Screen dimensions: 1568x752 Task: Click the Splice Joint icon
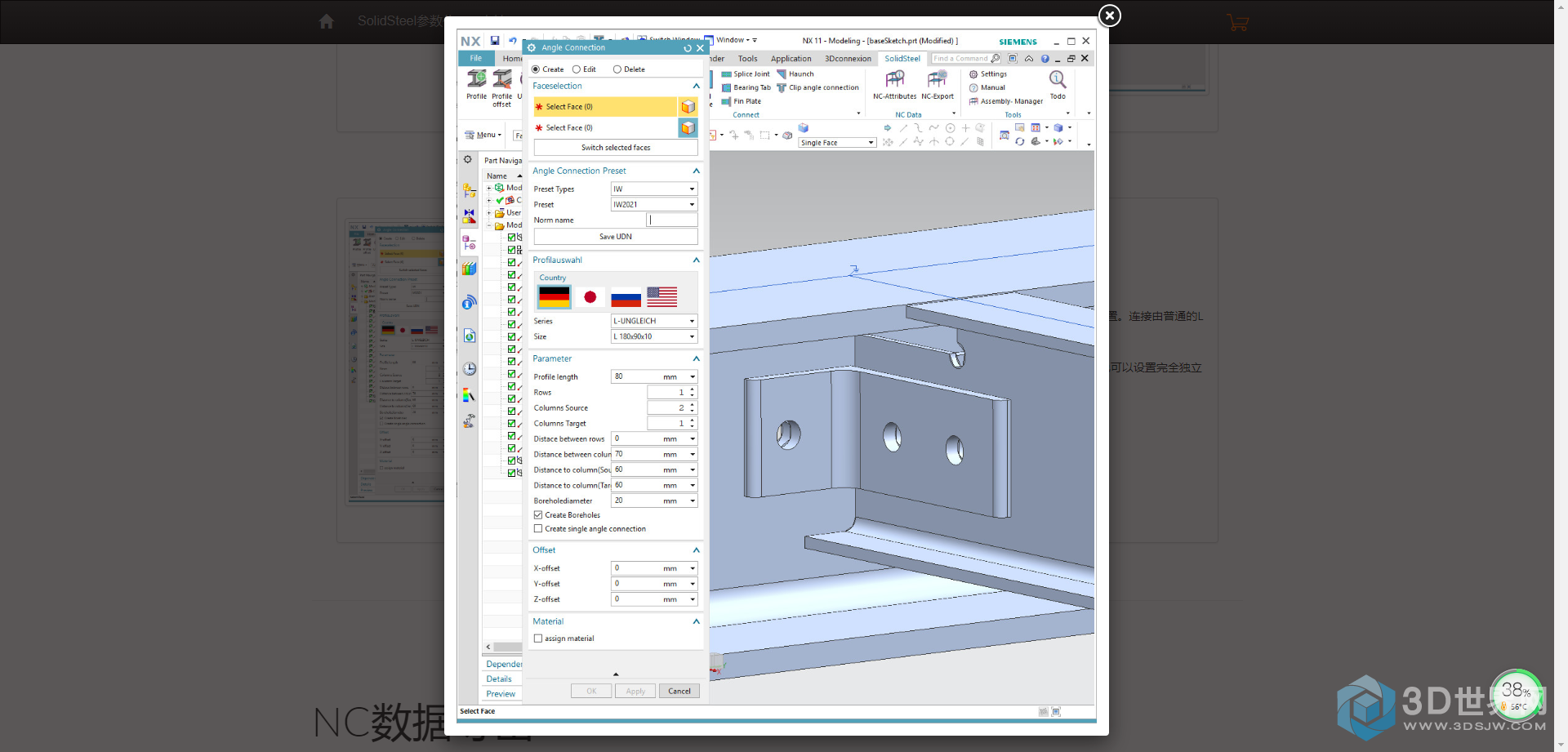(727, 74)
